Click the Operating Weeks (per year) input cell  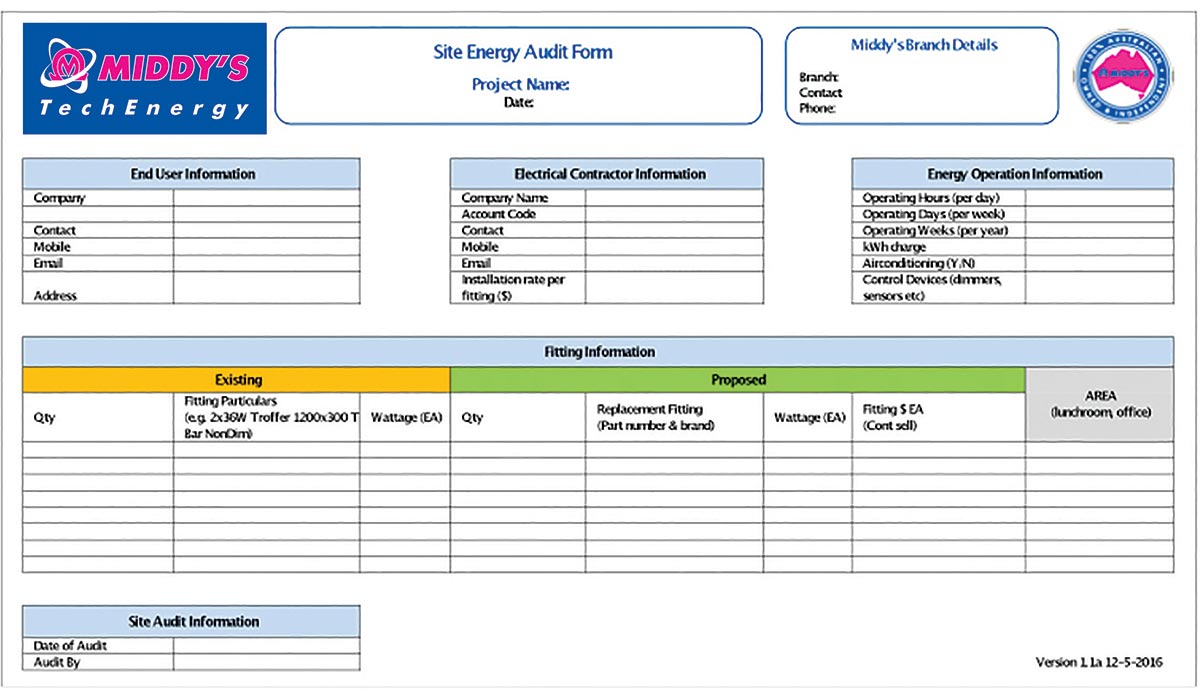pos(1099,230)
